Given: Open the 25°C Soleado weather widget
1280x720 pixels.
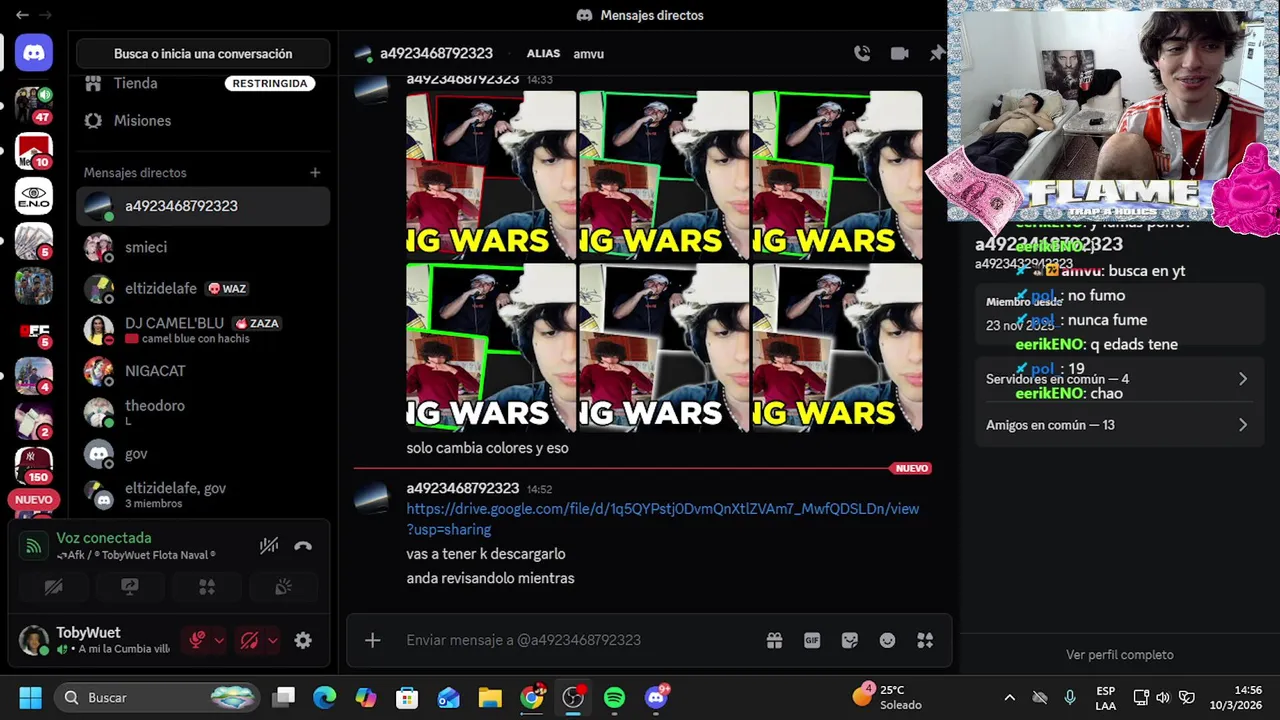Looking at the screenshot, I should point(887,697).
